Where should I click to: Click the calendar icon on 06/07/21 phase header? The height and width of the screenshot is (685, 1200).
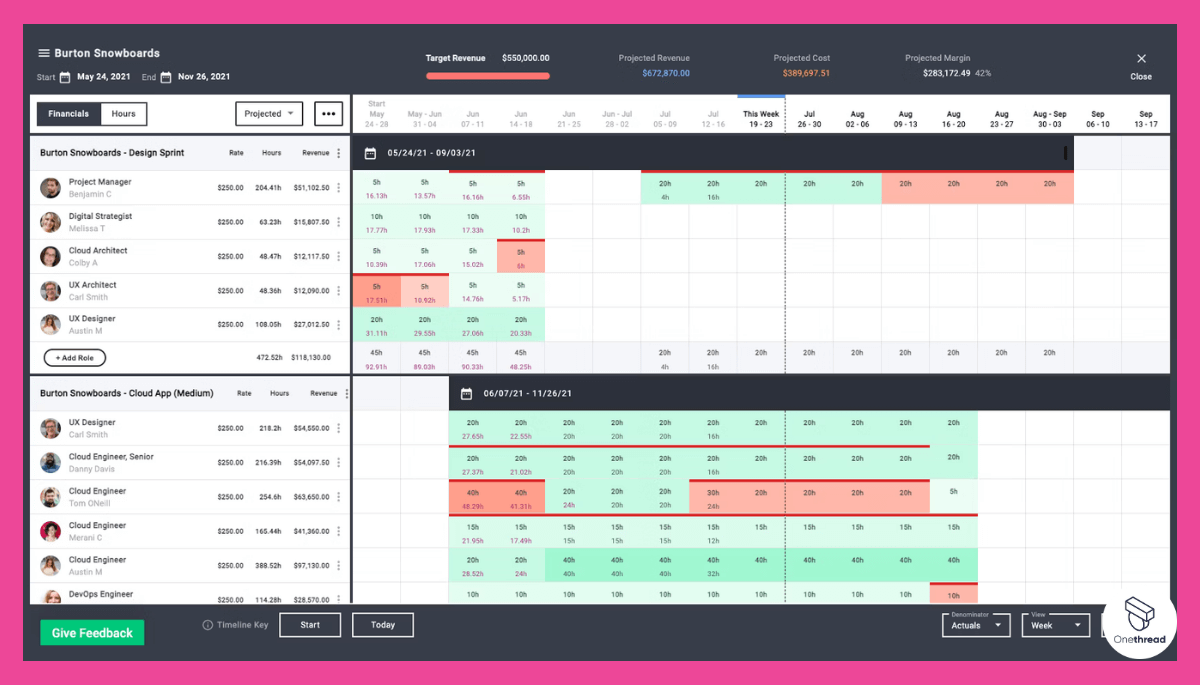(x=466, y=393)
